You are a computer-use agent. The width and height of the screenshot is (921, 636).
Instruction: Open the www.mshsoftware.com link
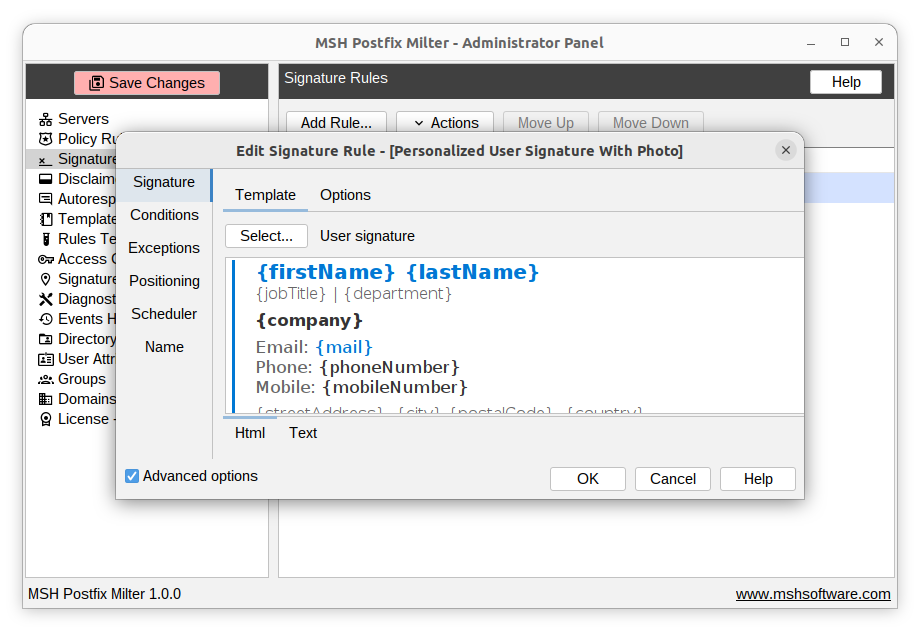coord(813,594)
